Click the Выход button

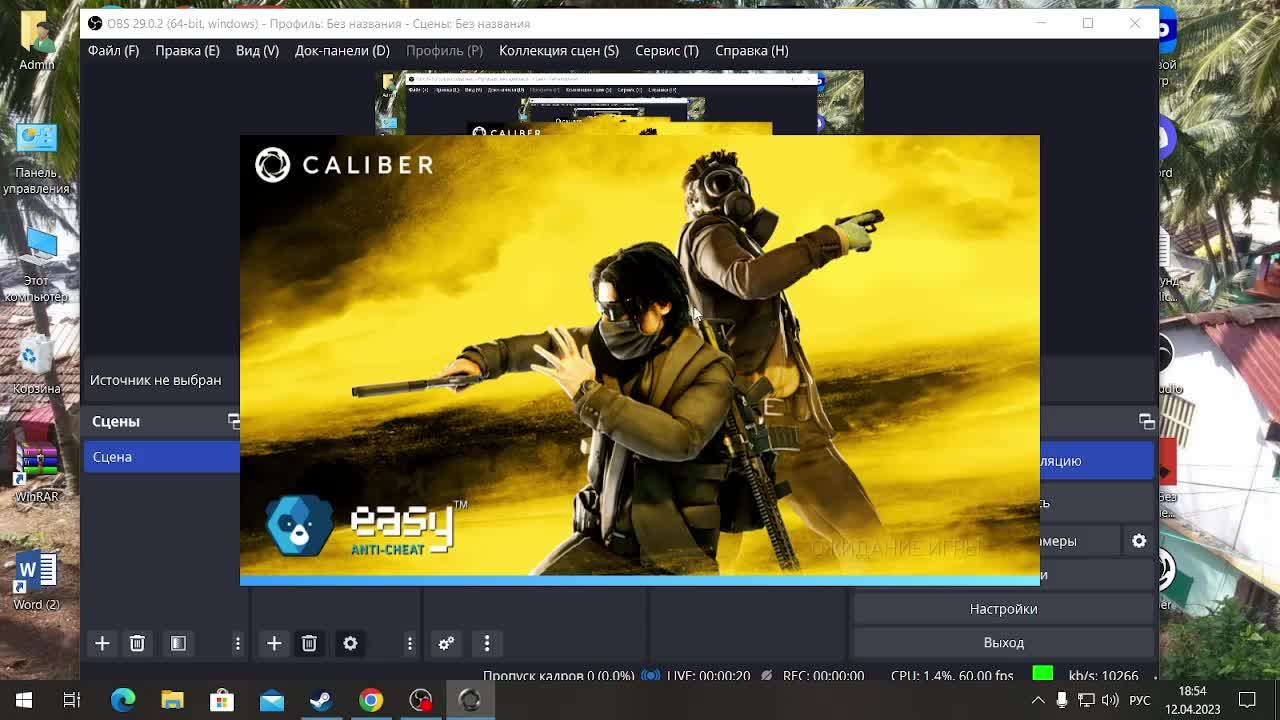[x=1003, y=643]
